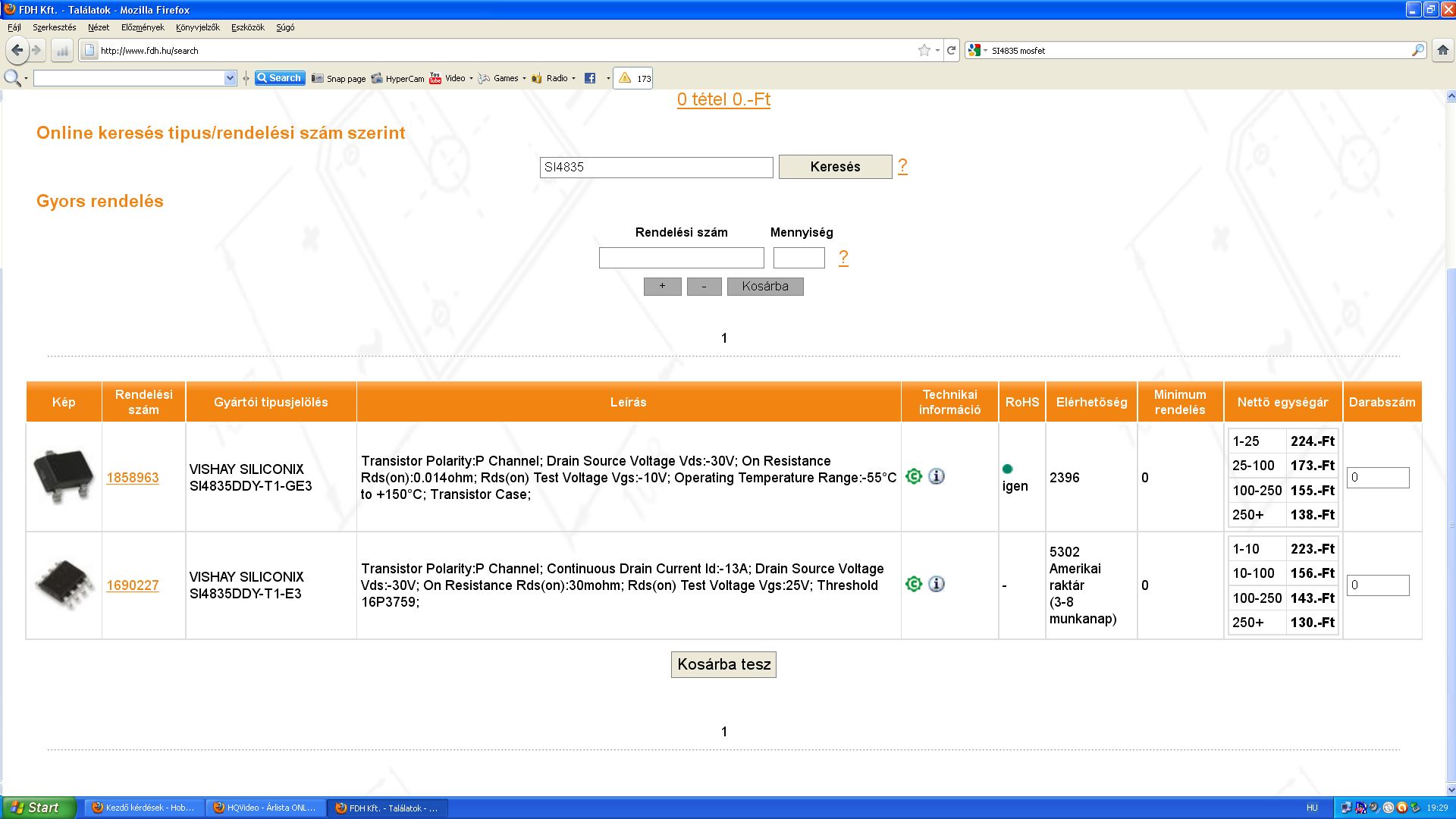Go back to the previous page
The image size is (1456, 819).
(17, 51)
